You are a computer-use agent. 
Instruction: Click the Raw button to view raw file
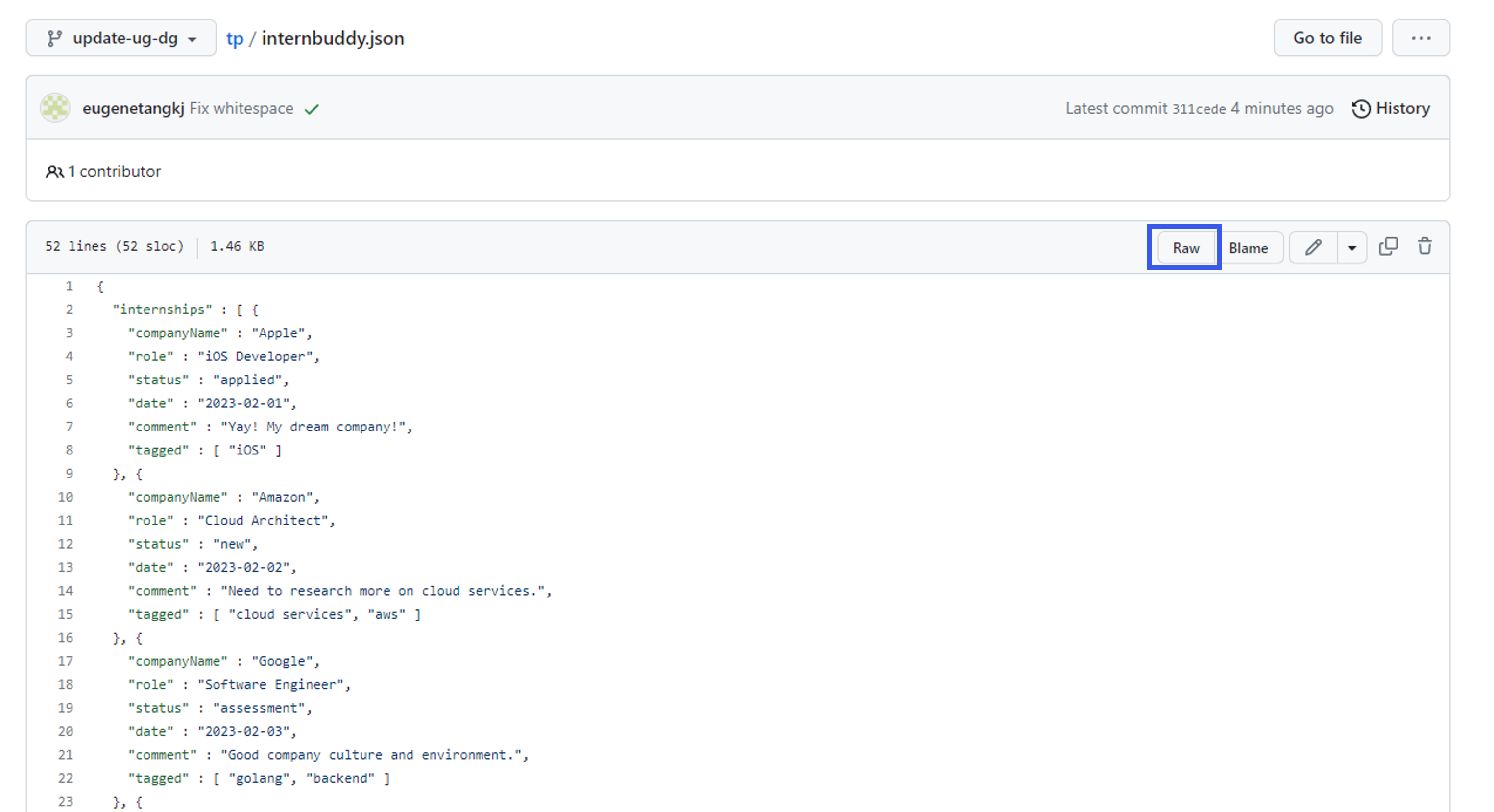click(1185, 246)
